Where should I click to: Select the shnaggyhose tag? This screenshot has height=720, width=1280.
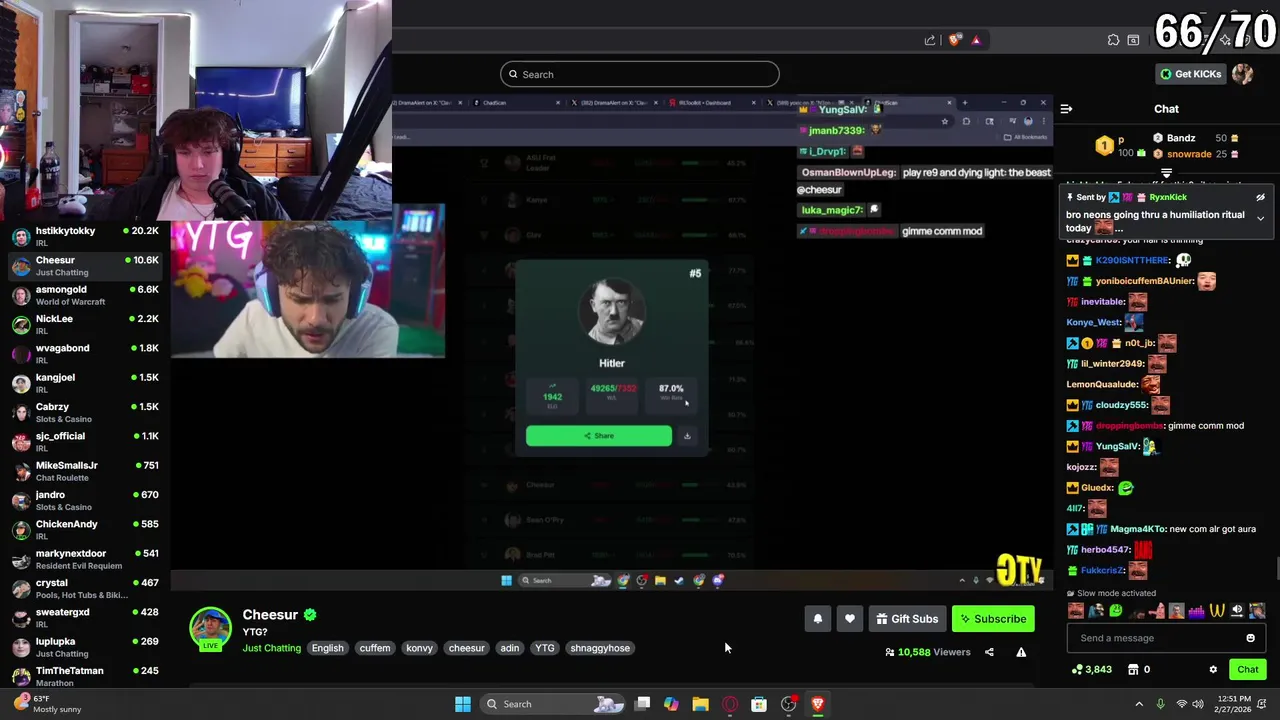pos(600,648)
